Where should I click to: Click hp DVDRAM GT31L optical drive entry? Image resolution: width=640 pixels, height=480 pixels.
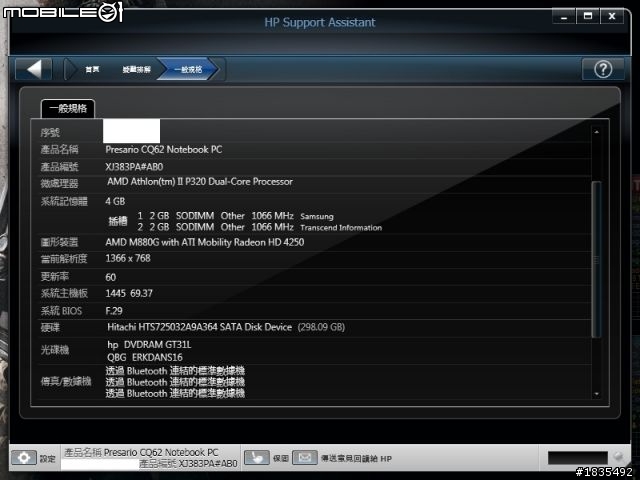(149, 345)
